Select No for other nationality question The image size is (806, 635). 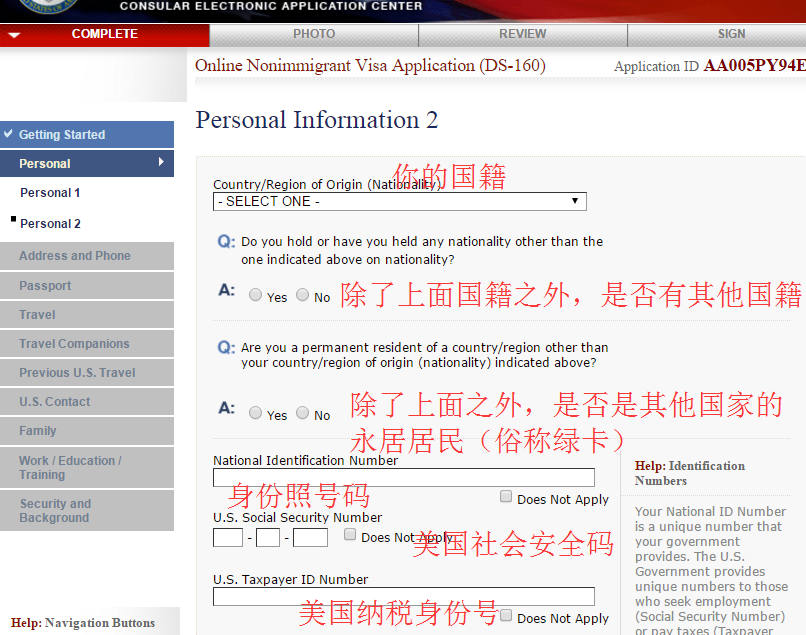pyautogui.click(x=303, y=295)
